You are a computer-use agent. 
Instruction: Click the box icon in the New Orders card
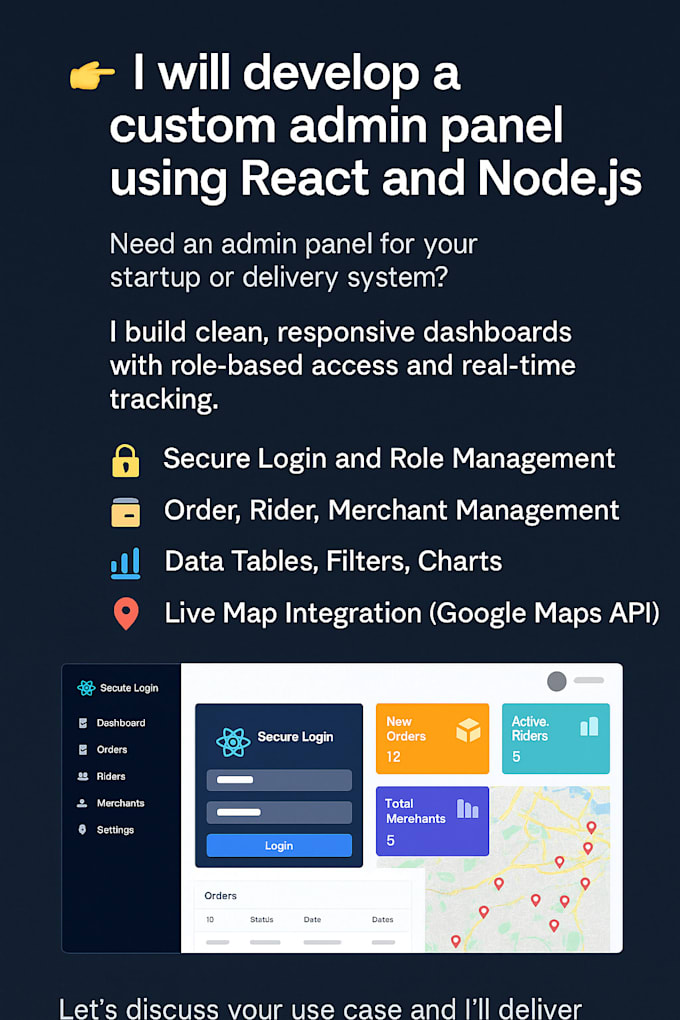tap(468, 731)
